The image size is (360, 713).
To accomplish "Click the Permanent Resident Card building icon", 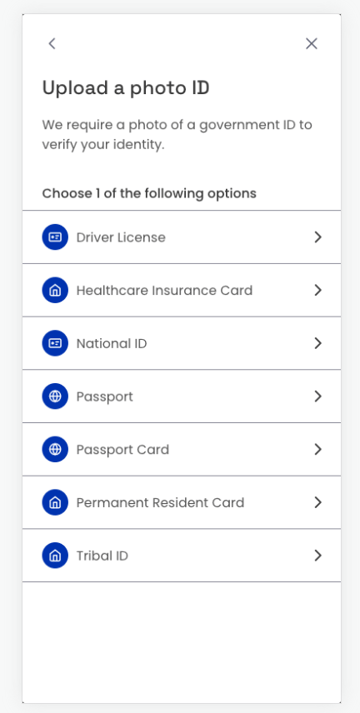I will [x=55, y=502].
